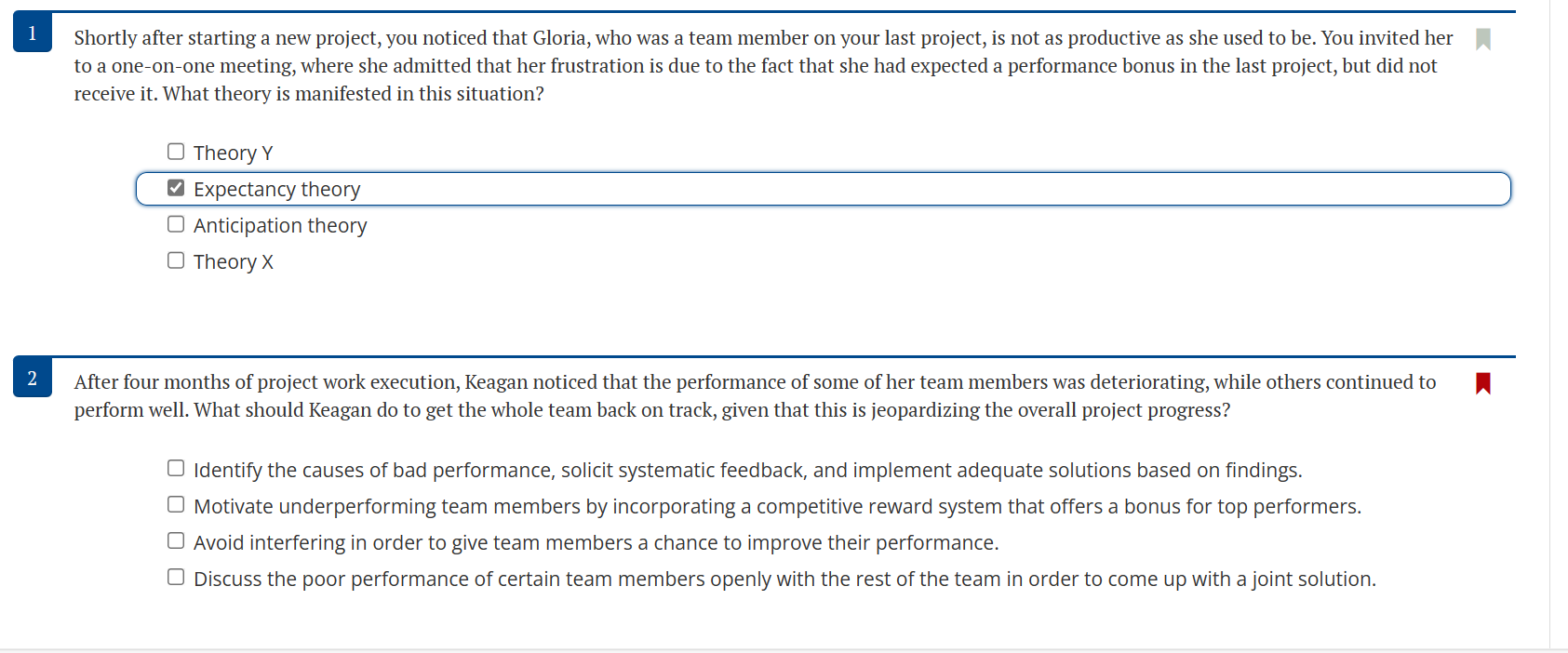The image size is (1568, 653).
Task: Check the 'Avoid interfering' option for question 2
Action: click(176, 540)
